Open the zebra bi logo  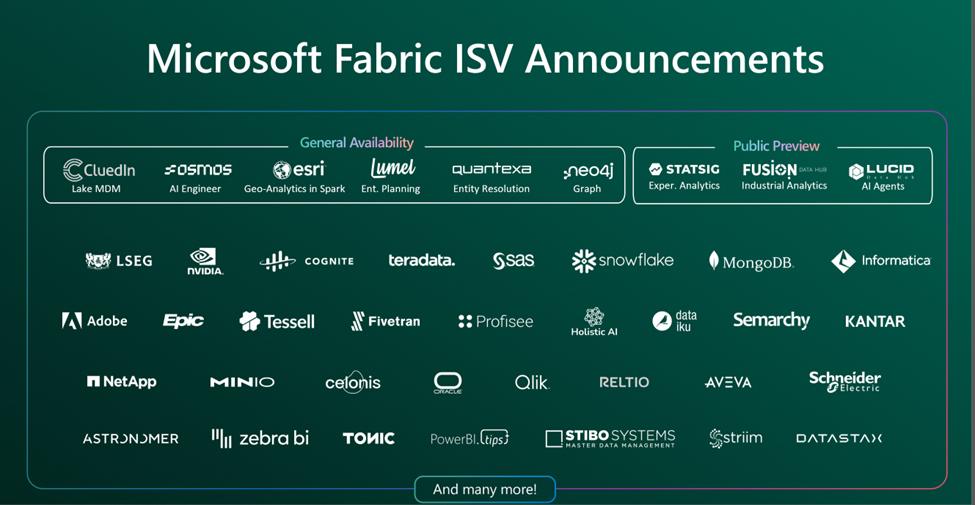260,438
